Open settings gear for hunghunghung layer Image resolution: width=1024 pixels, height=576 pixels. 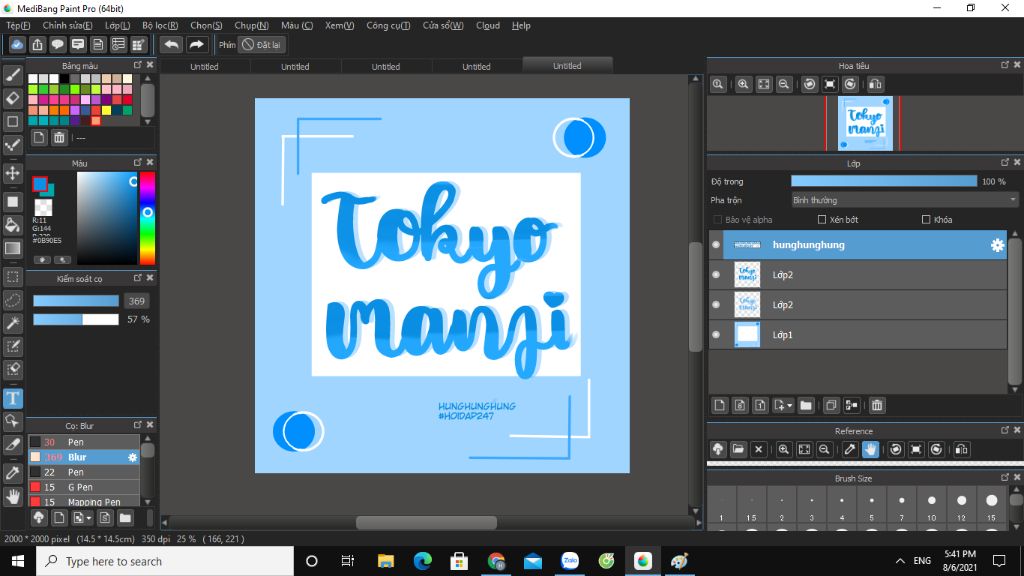point(997,245)
